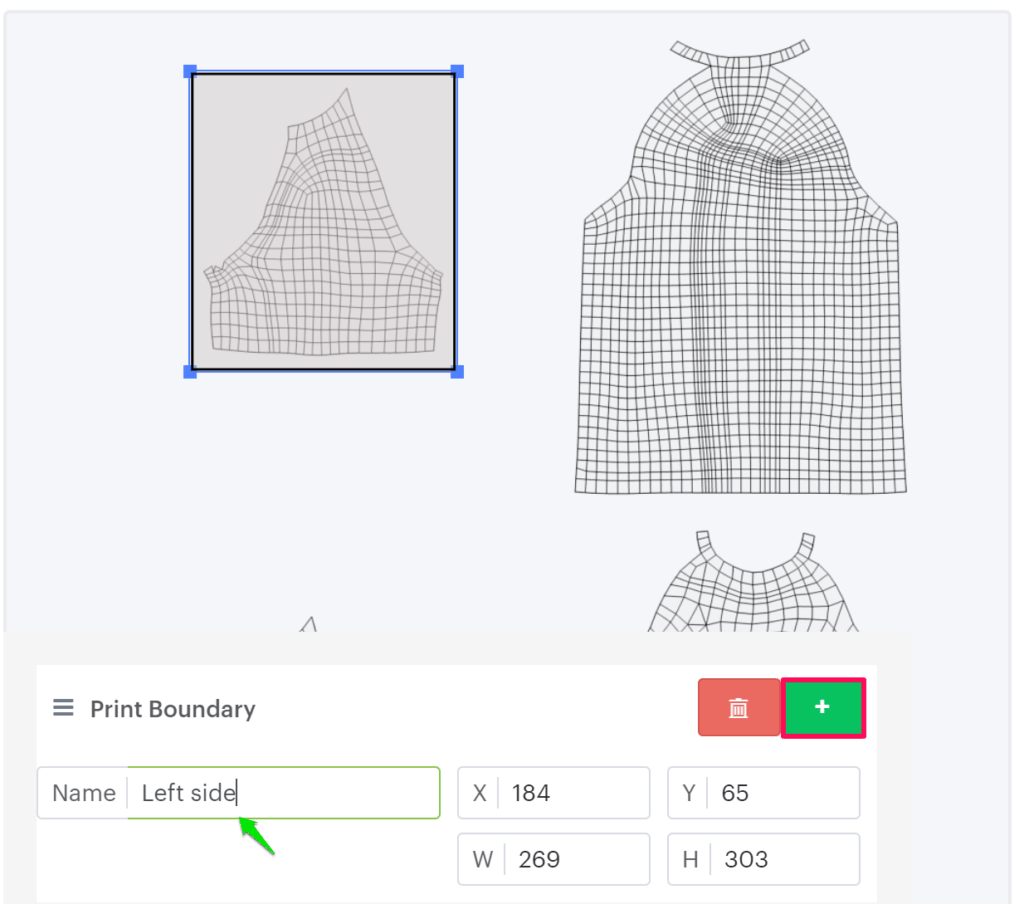Click the hamburger icon beside Print Boundary
This screenshot has height=904, width=1024.
coord(63,708)
